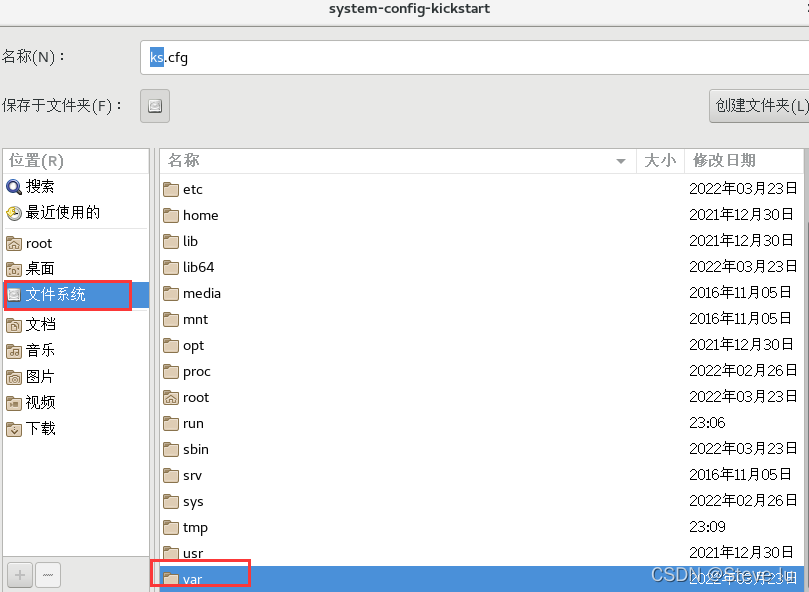Select Documents (文档) in sidebar

[76, 325]
